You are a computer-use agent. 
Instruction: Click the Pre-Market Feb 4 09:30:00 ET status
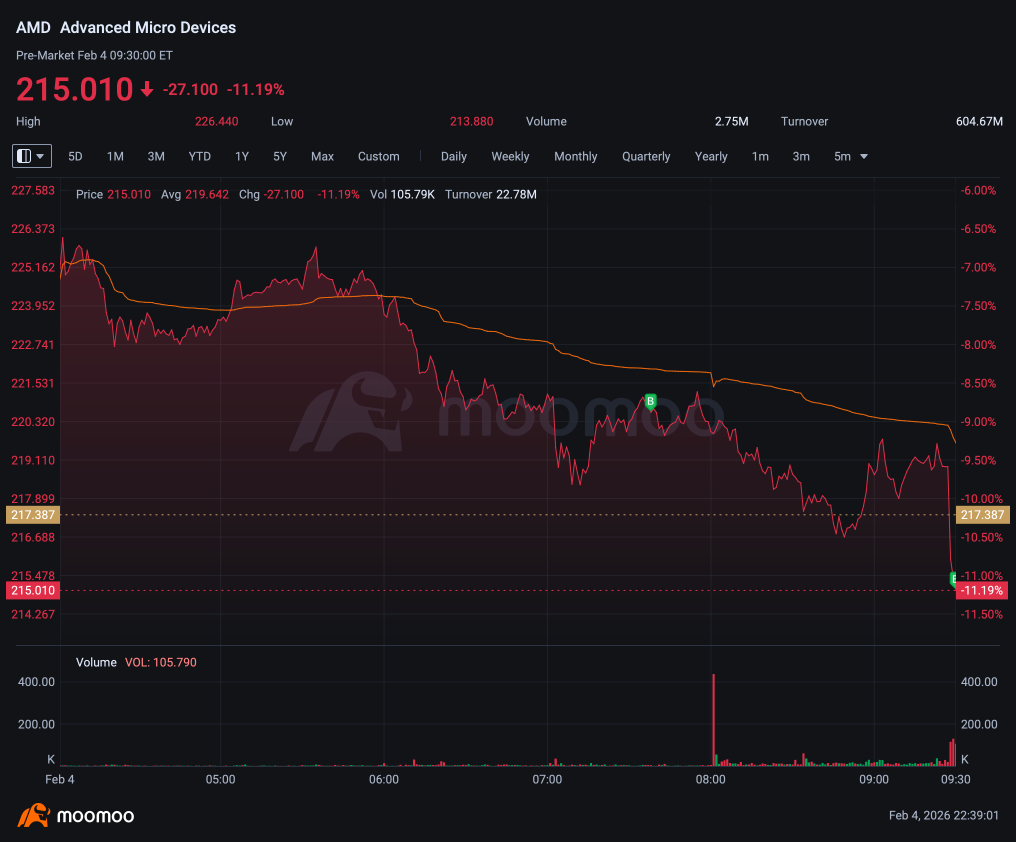tap(95, 55)
